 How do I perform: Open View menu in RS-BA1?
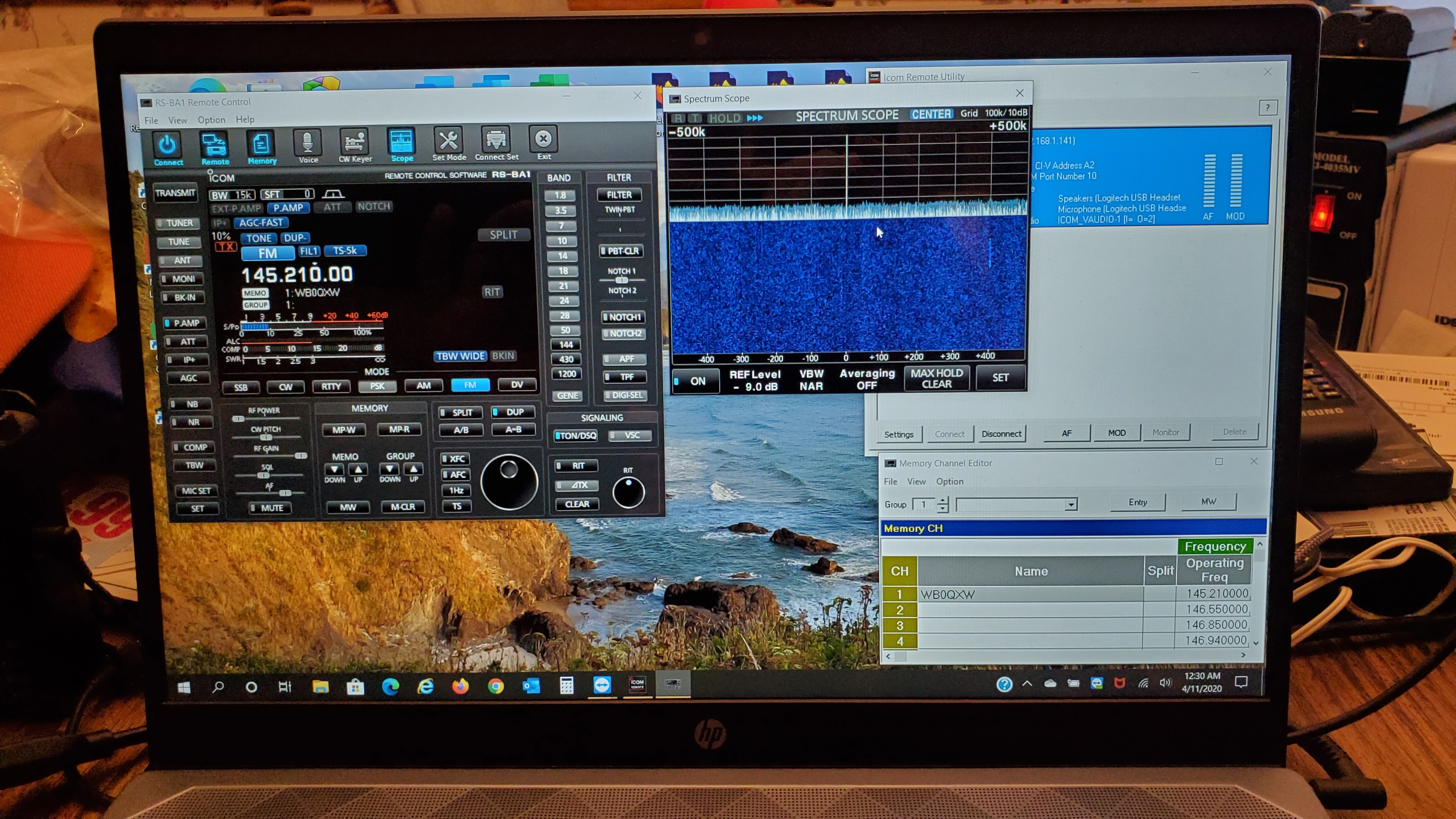click(x=177, y=120)
